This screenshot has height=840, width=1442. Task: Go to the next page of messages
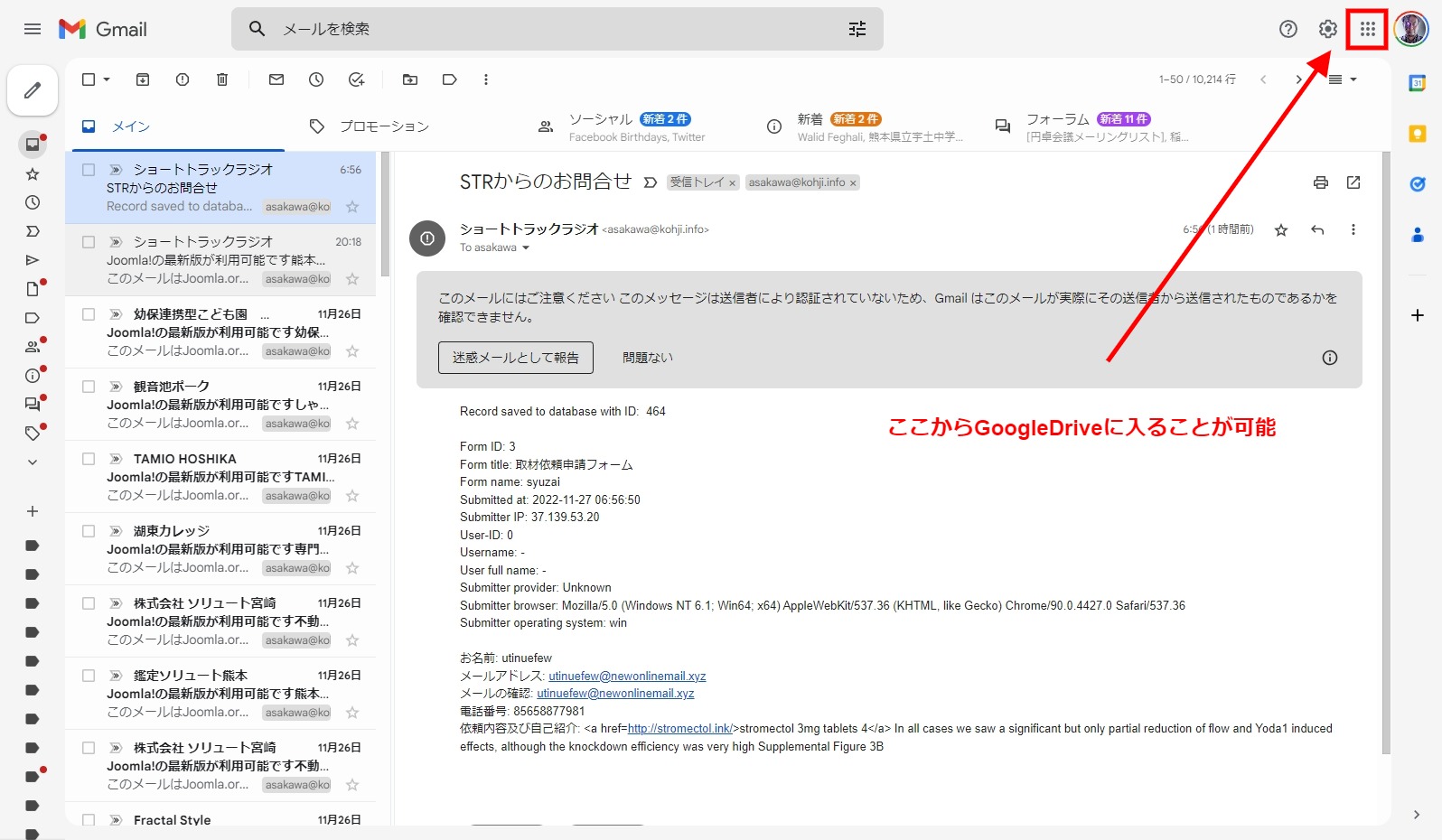coord(1299,79)
